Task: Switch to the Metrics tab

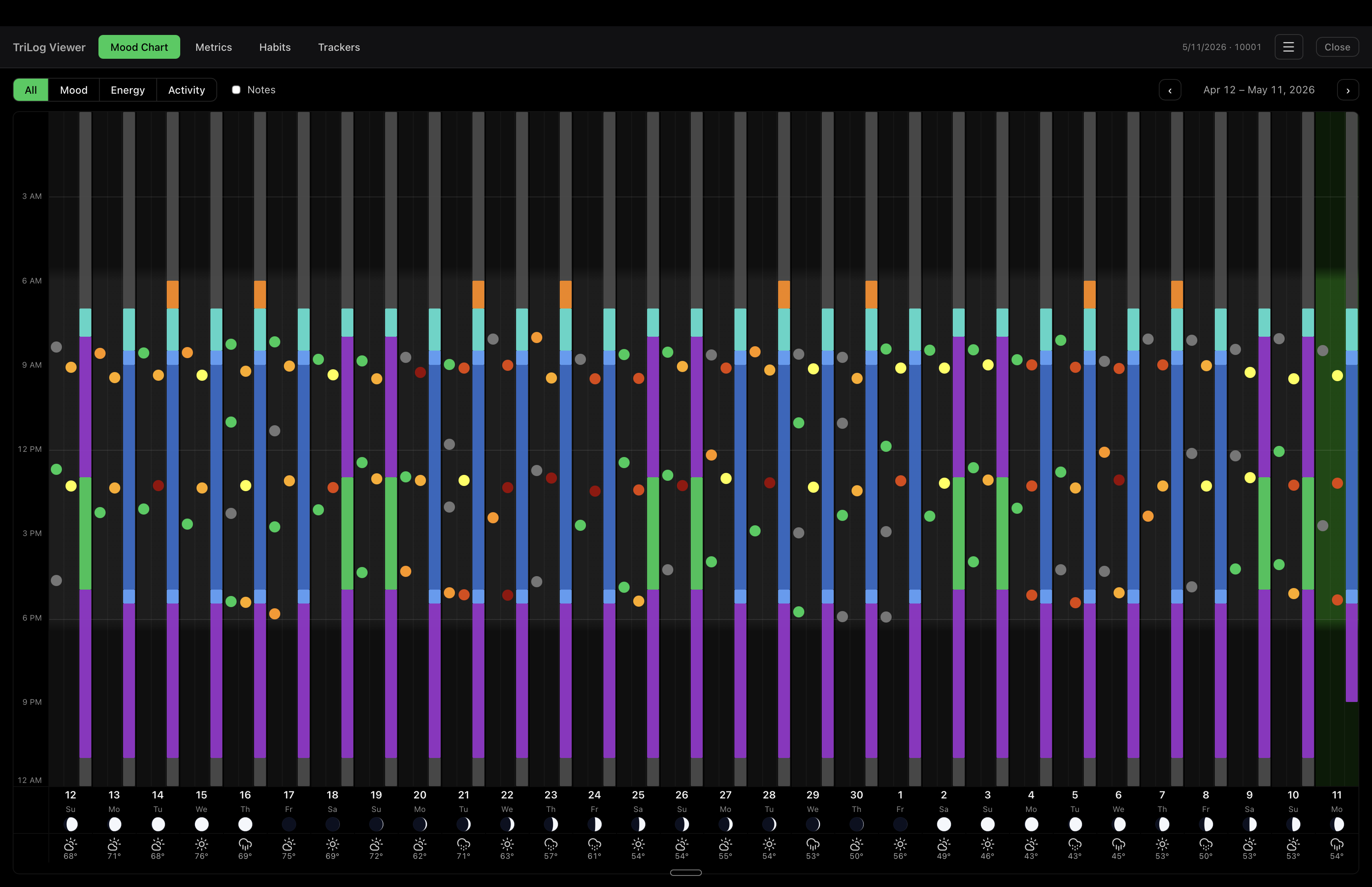Action: [x=214, y=47]
